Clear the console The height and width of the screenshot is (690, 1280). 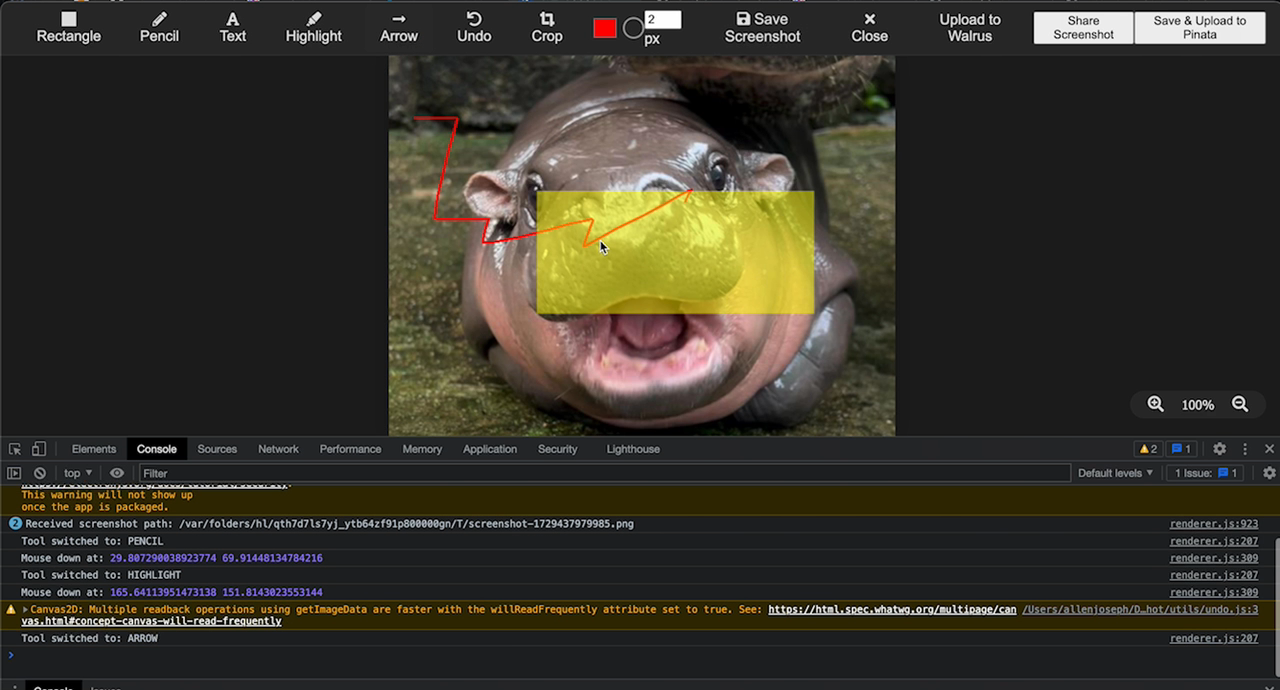[x=40, y=473]
